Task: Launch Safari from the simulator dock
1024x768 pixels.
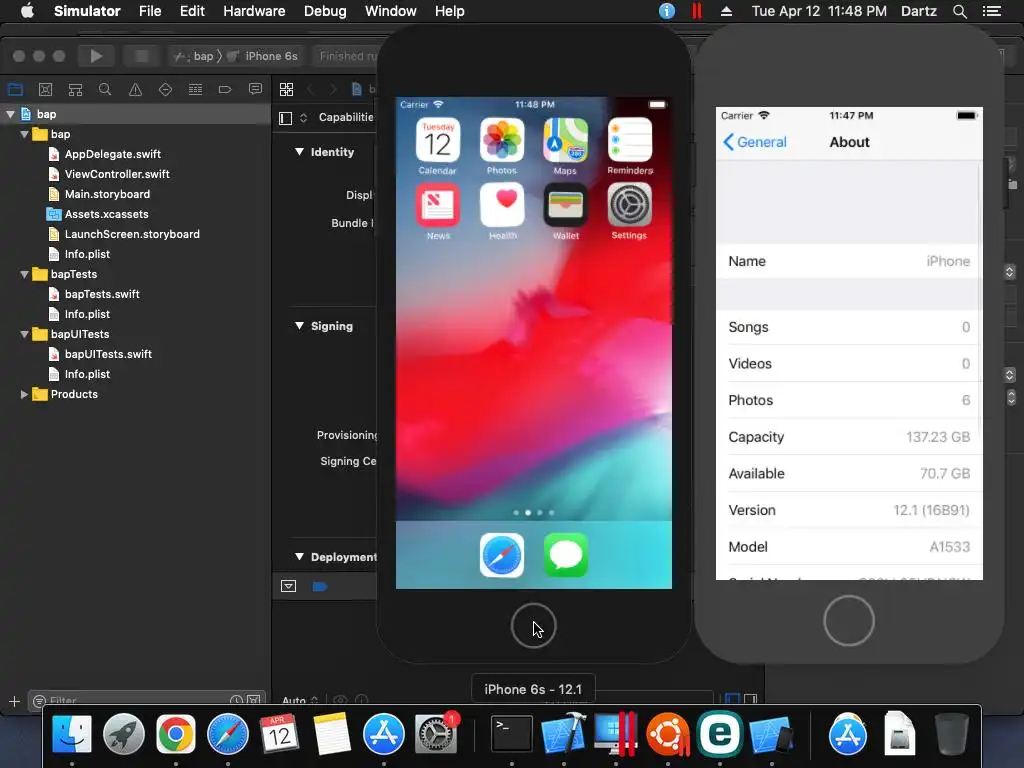Action: tap(502, 555)
